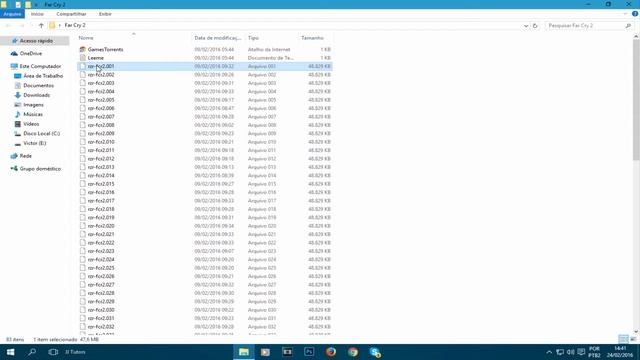Viewport: 640px width, 360px height.
Task: Show hidden tray icons chevron
Action: click(x=549, y=352)
